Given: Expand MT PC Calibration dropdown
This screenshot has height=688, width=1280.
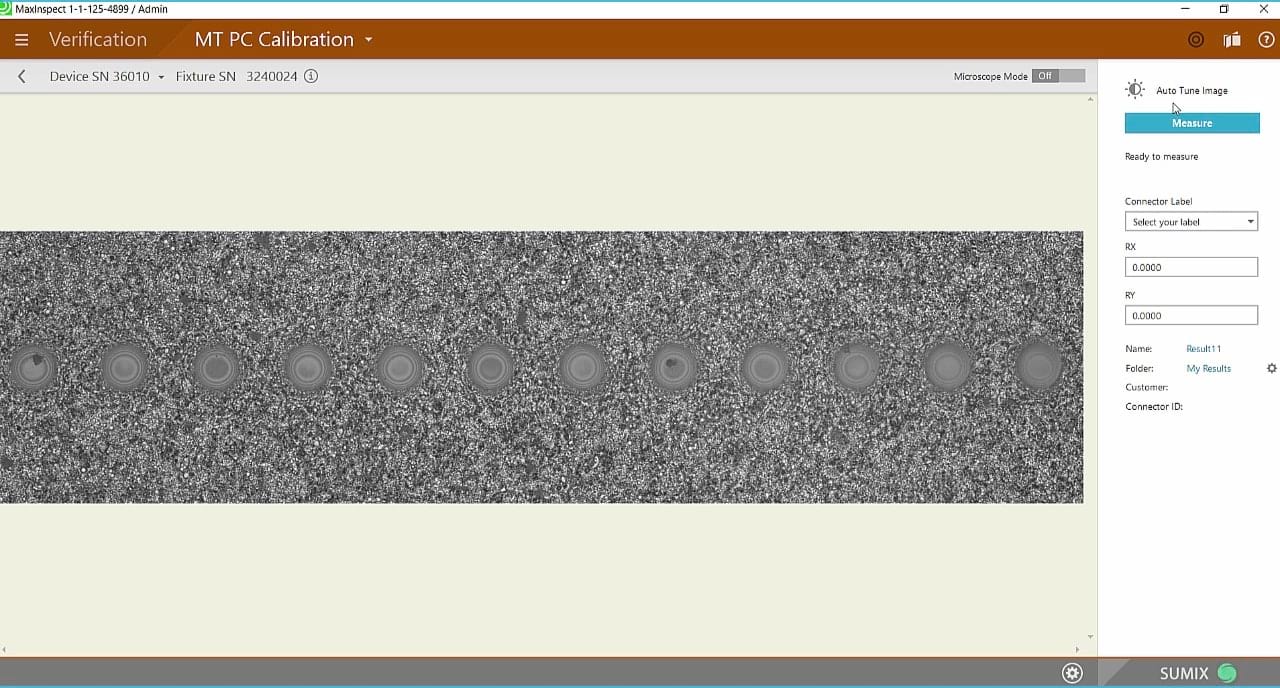Looking at the screenshot, I should pos(368,40).
